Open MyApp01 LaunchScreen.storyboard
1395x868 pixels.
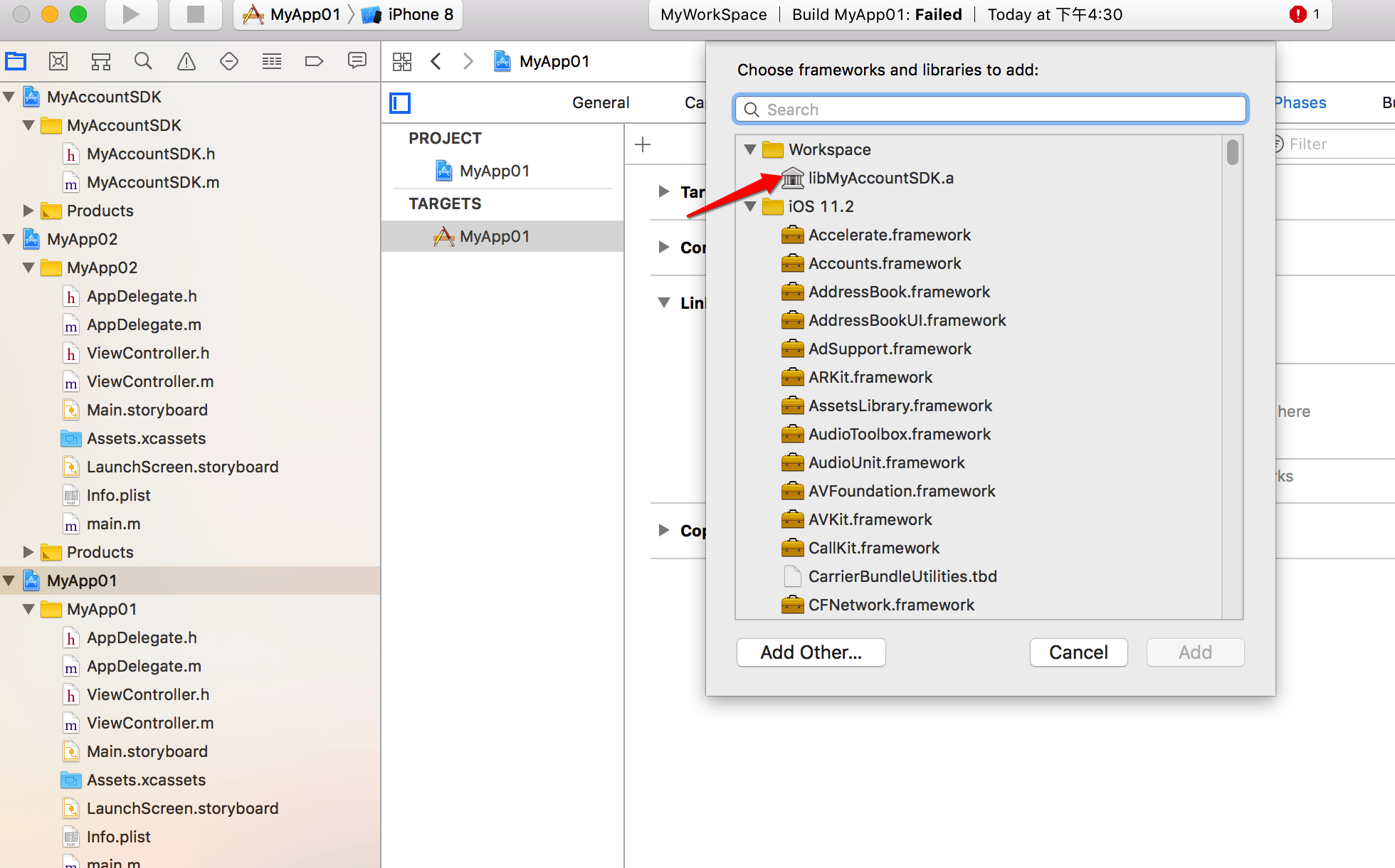(171, 808)
